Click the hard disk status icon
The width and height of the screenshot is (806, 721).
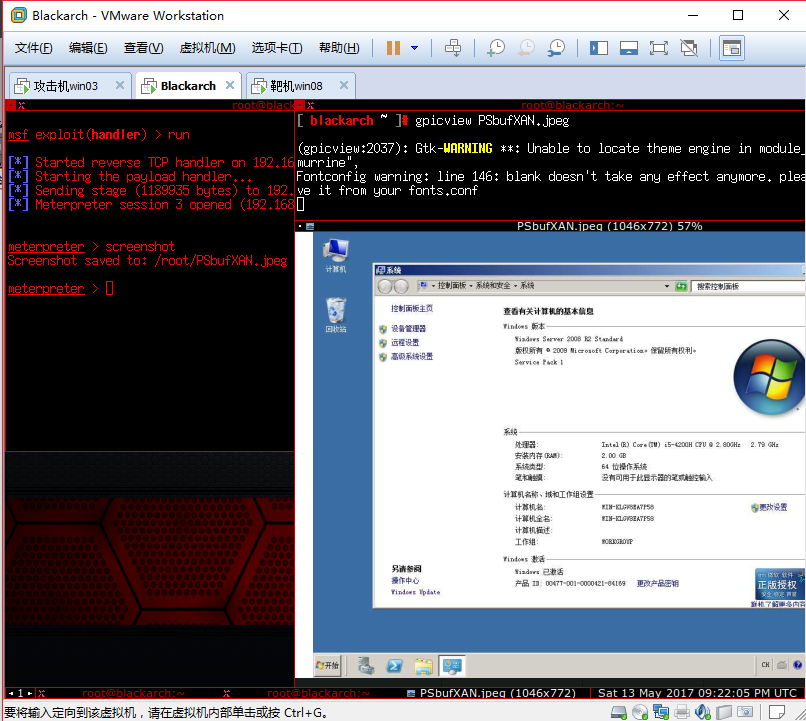[619, 712]
